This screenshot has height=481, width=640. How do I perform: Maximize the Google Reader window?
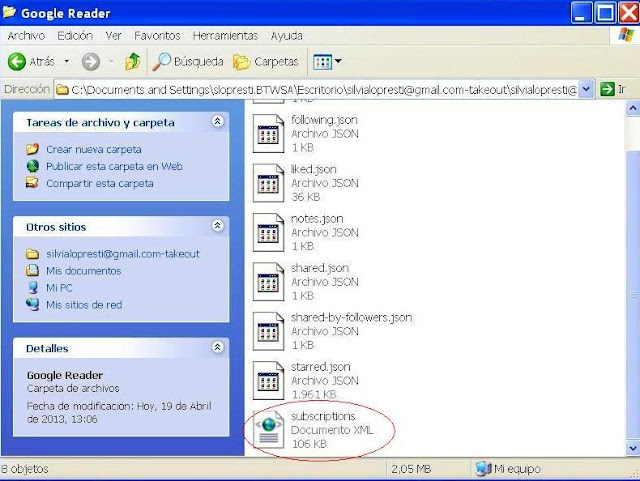(605, 13)
